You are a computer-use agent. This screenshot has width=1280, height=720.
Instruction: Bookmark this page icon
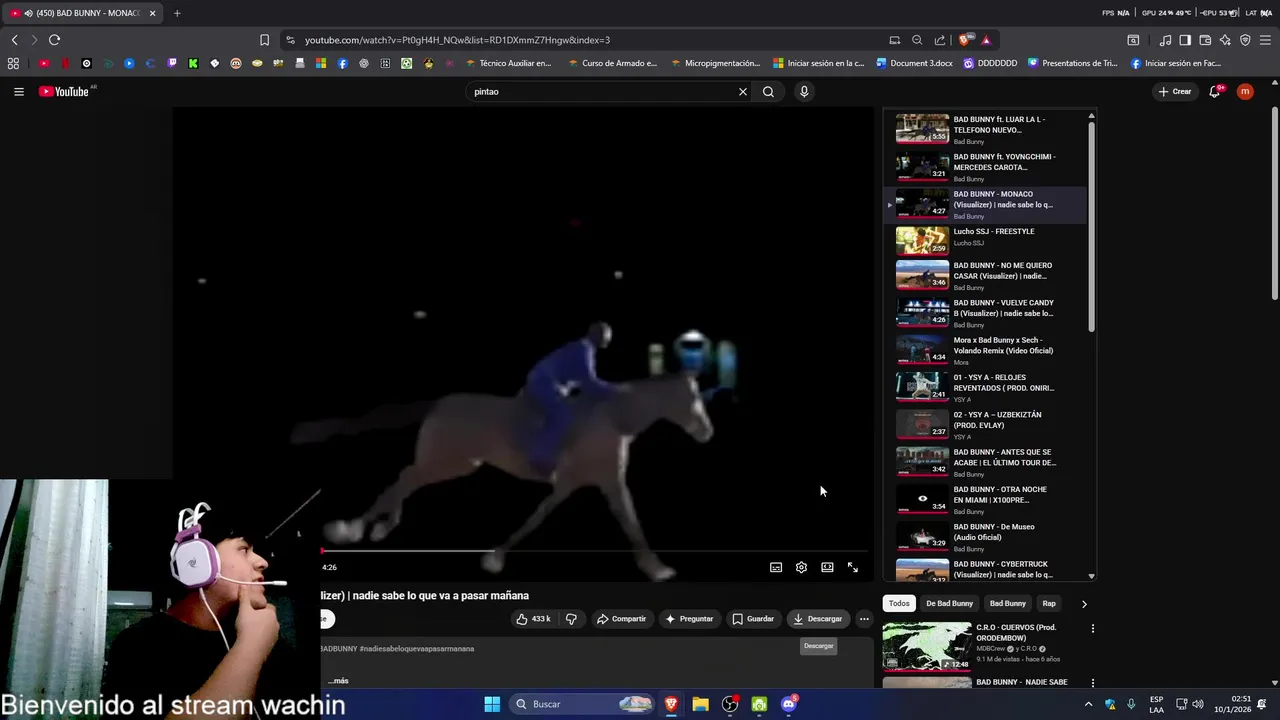pos(264,40)
